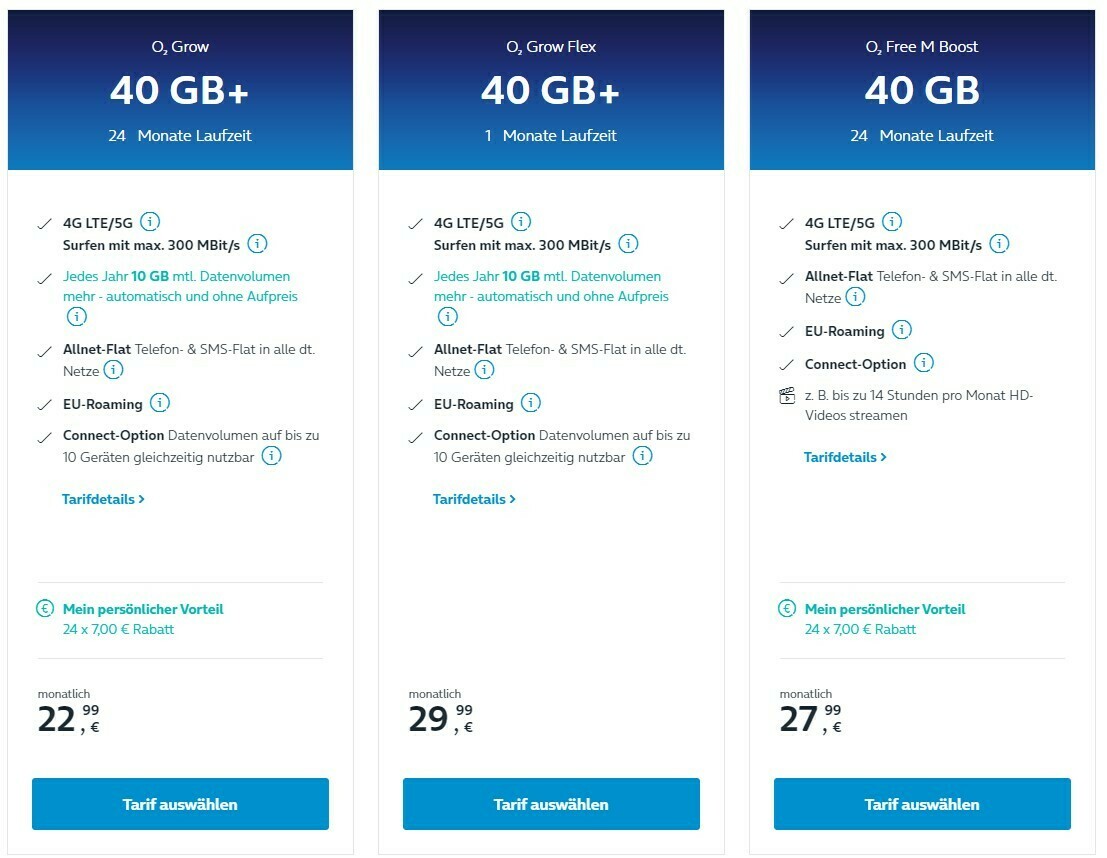Open info icon under yearly 10 GB in O2 Grow
The image size is (1107, 858).
pos(76,316)
